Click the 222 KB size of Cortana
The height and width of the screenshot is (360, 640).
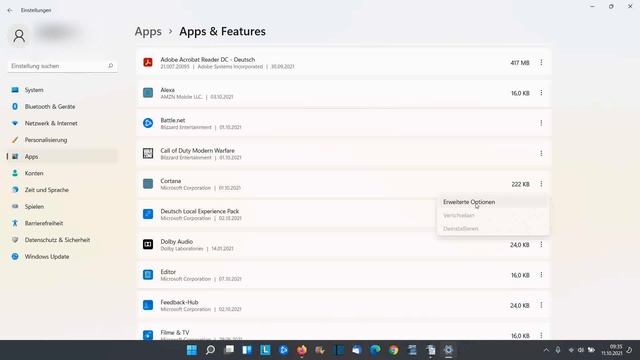(520, 184)
